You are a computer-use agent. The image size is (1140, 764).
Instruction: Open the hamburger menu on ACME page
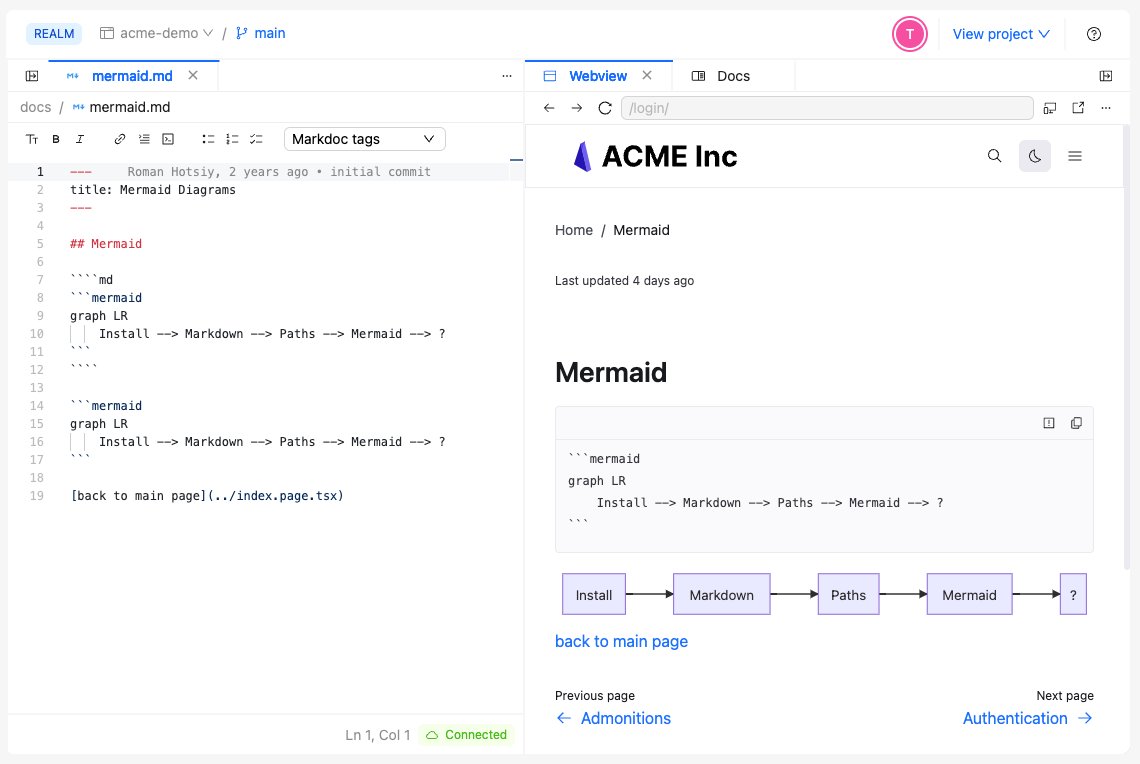pos(1075,156)
